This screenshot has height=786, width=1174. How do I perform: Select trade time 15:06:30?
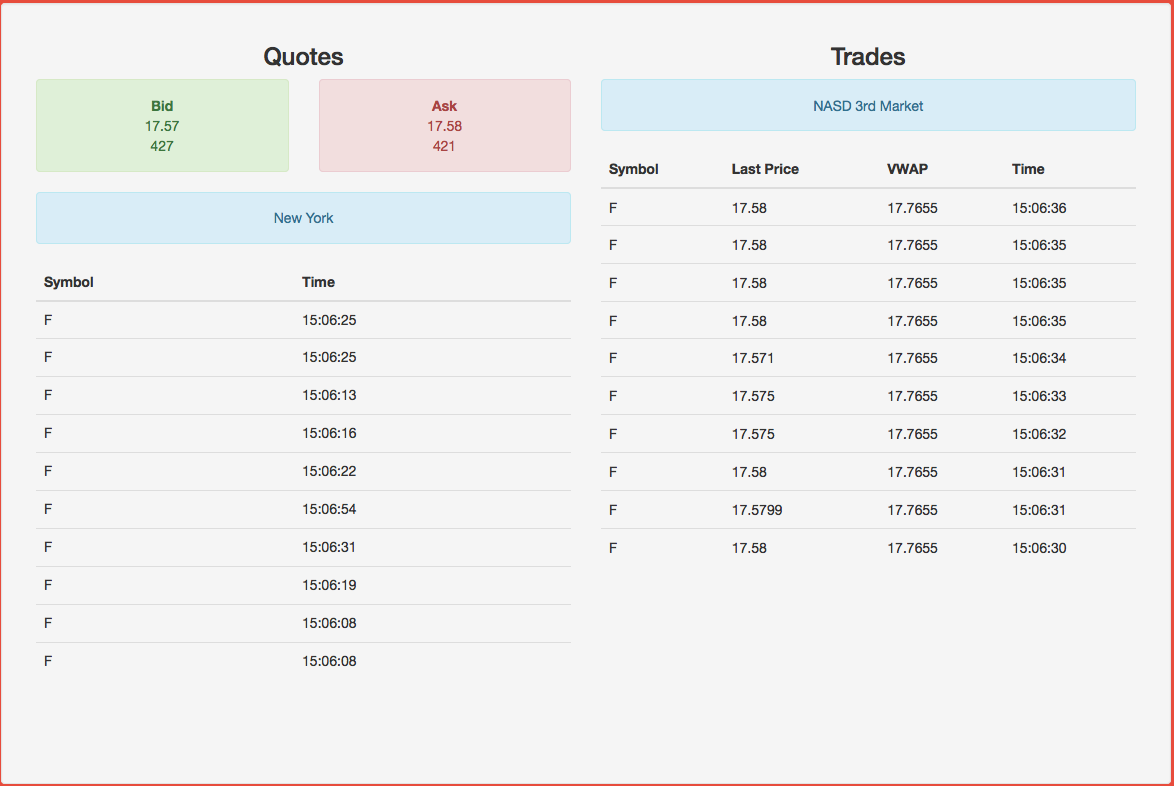(1039, 548)
